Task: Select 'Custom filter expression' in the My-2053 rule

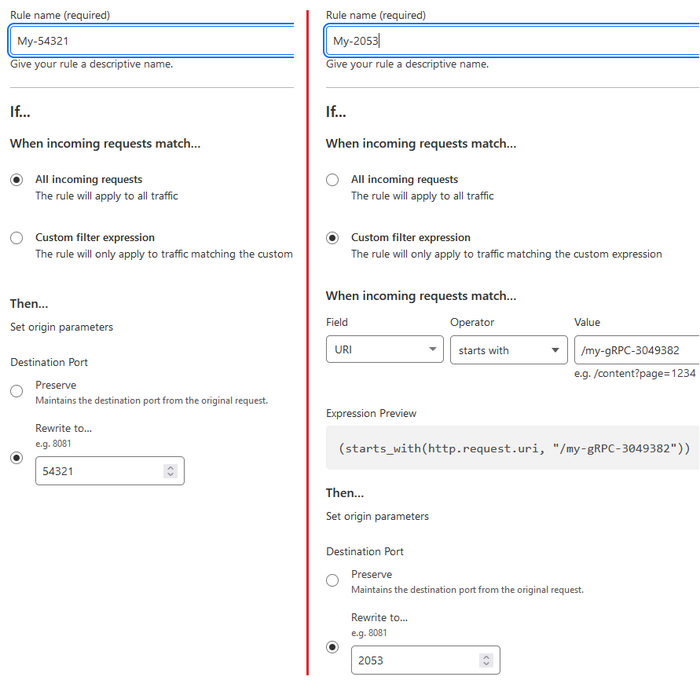Action: [333, 238]
